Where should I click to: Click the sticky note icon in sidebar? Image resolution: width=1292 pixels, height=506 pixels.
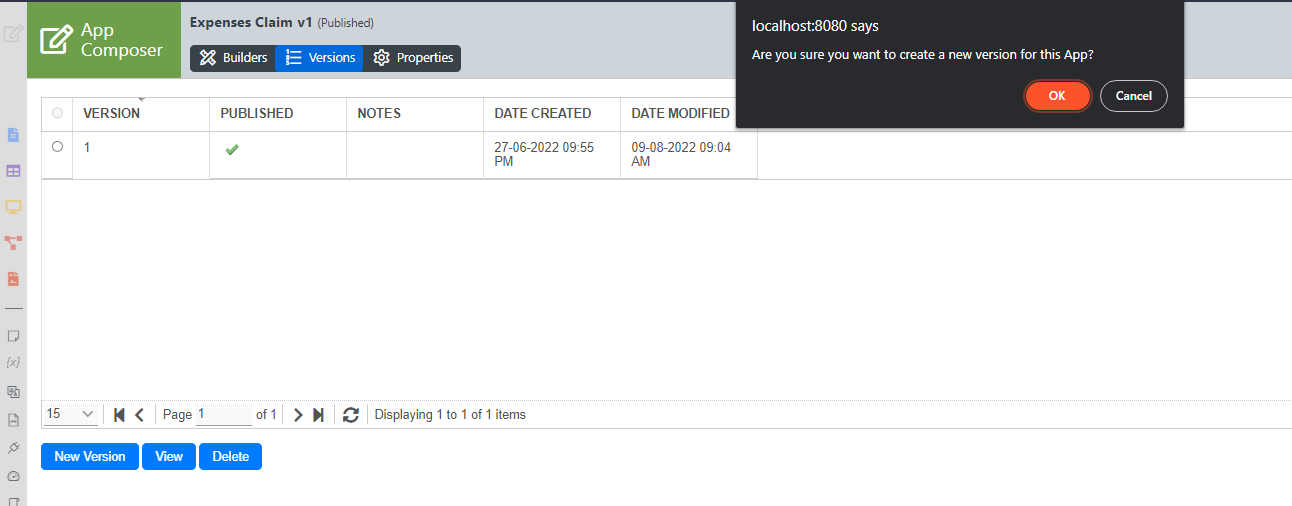click(14, 335)
